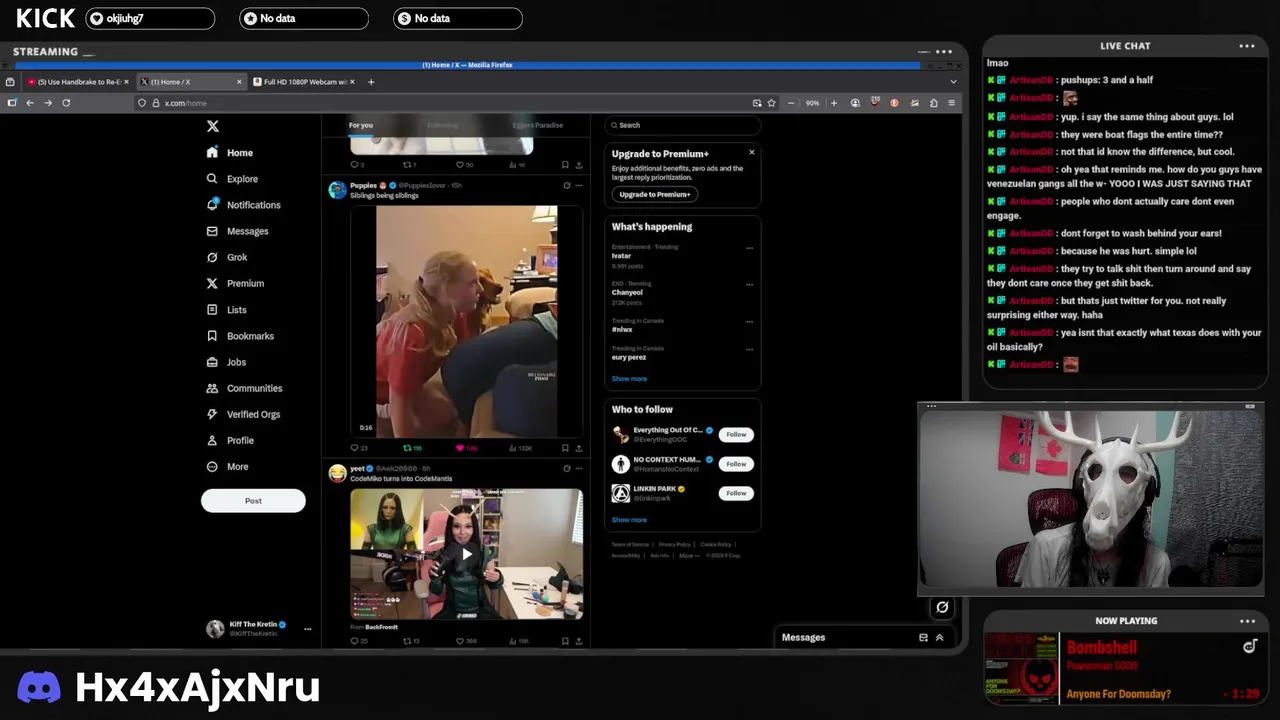This screenshot has width=1280, height=720.
Task: Follow the NO CONTEXT HUMANS account
Action: (736, 464)
